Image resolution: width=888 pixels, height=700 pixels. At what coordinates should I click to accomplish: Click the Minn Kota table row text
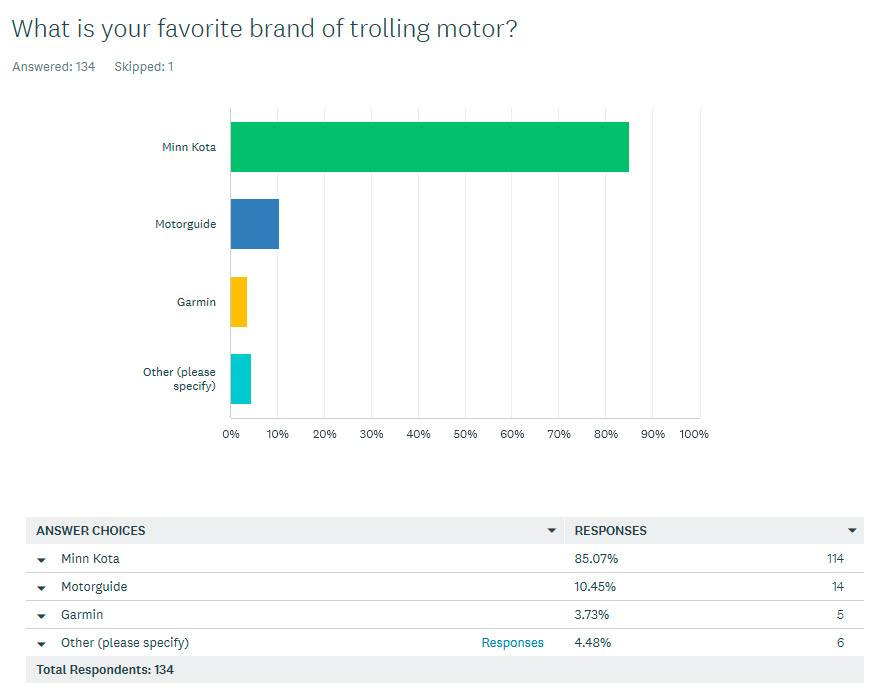[x=91, y=558]
